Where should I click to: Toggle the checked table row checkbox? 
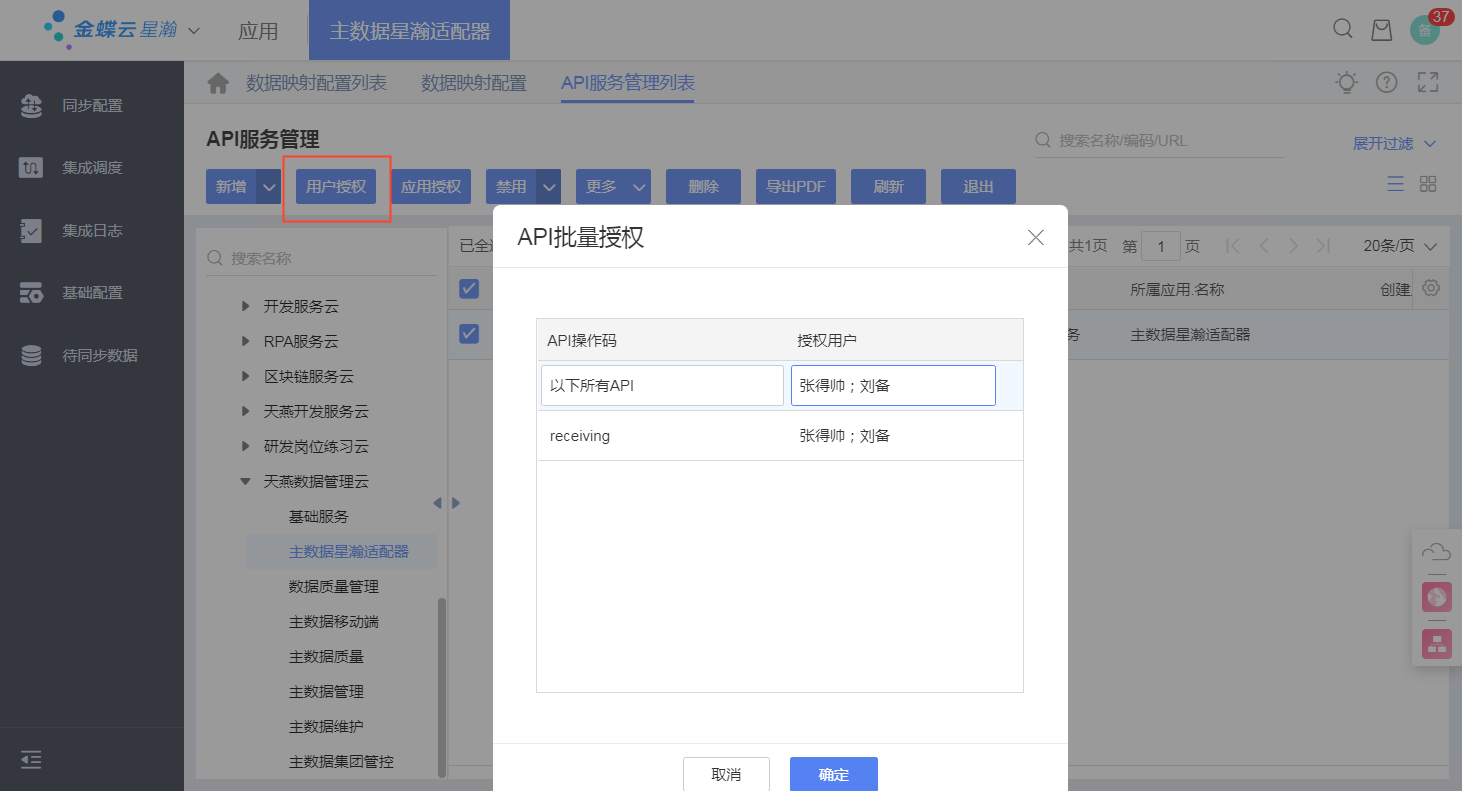click(x=469, y=334)
